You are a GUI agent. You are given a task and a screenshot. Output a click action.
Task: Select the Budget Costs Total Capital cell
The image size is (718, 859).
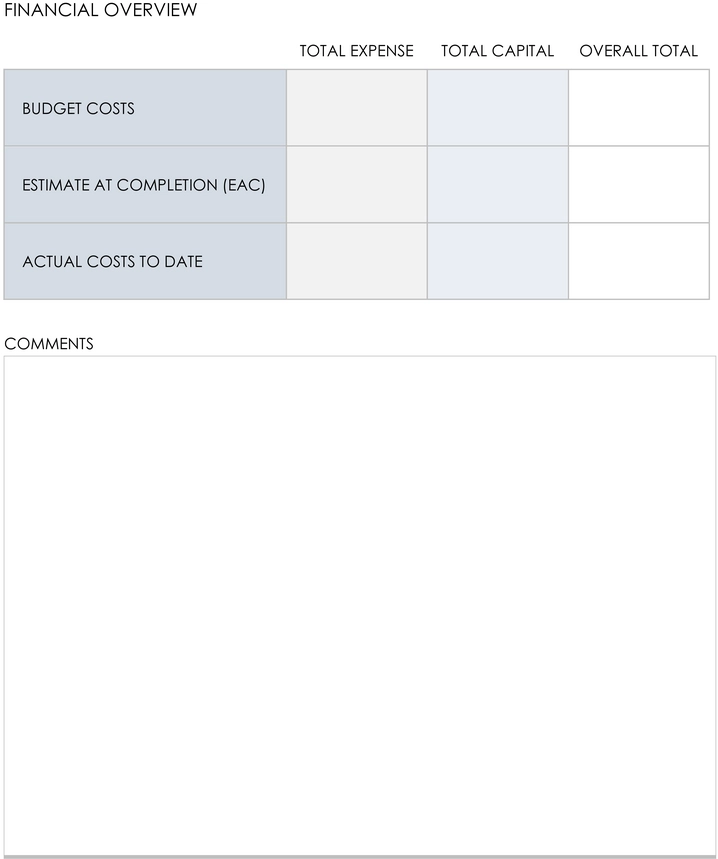(x=498, y=108)
